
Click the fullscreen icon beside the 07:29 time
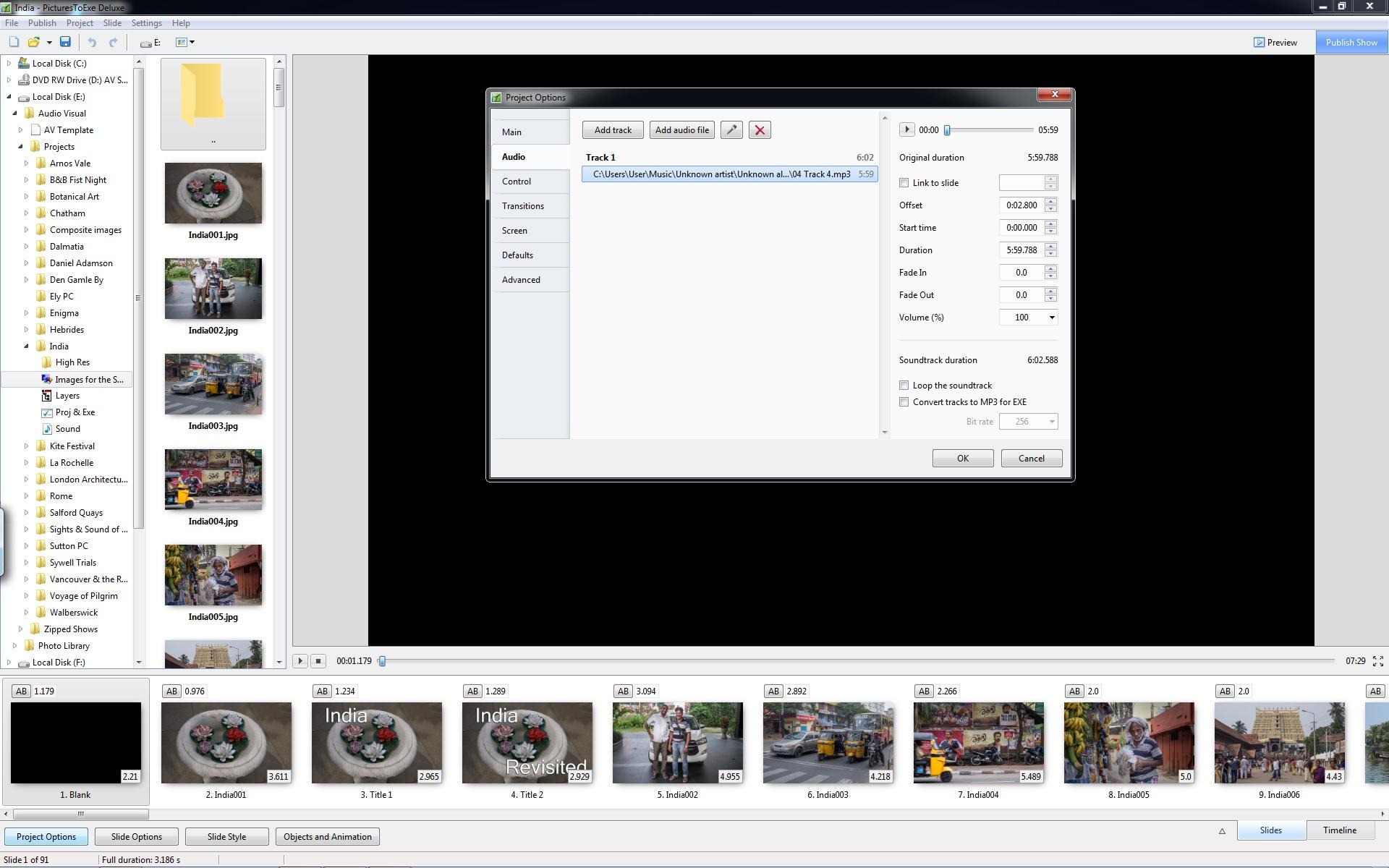[x=1377, y=661]
